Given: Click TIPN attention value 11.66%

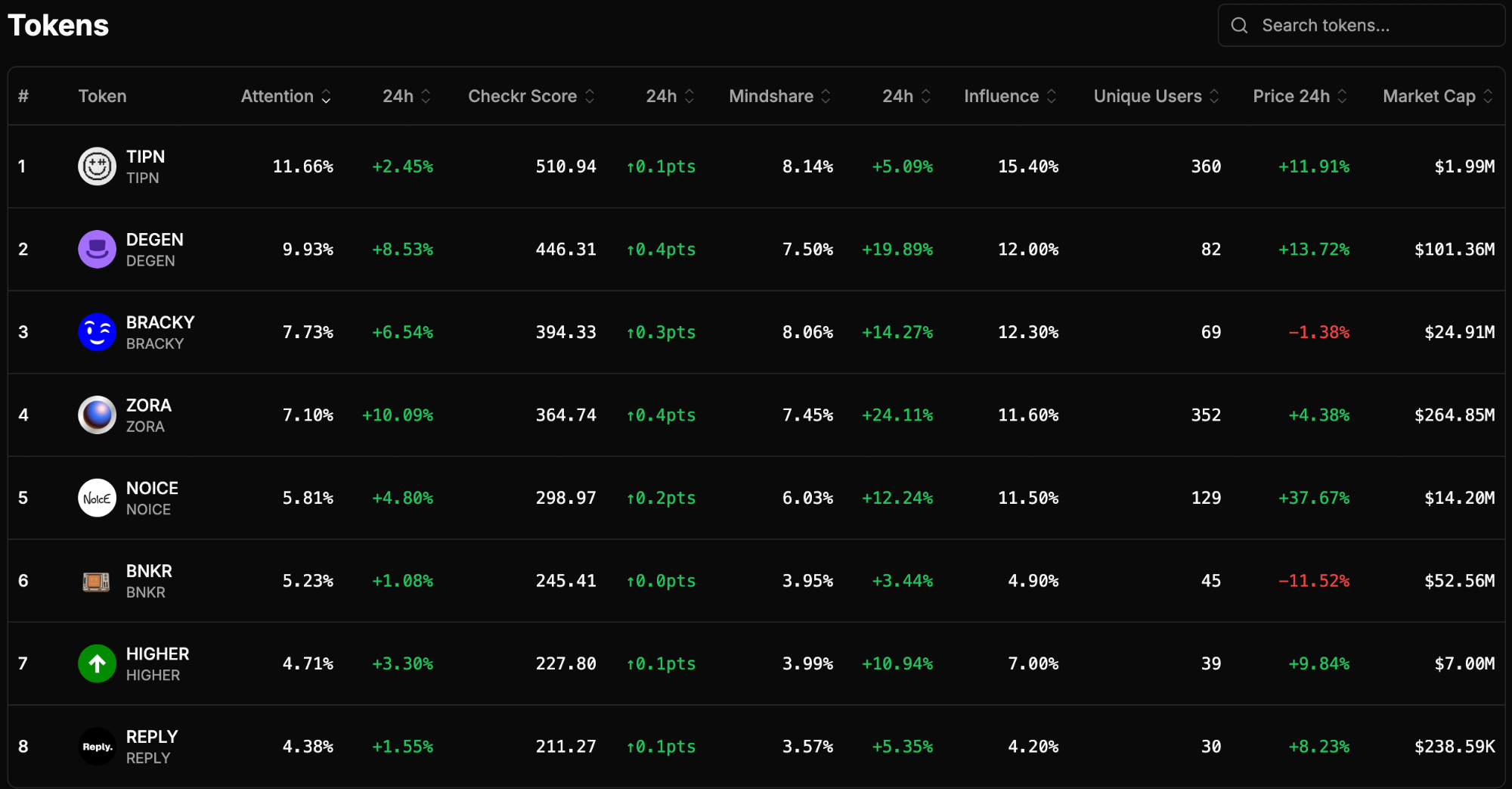Looking at the screenshot, I should pyautogui.click(x=302, y=166).
